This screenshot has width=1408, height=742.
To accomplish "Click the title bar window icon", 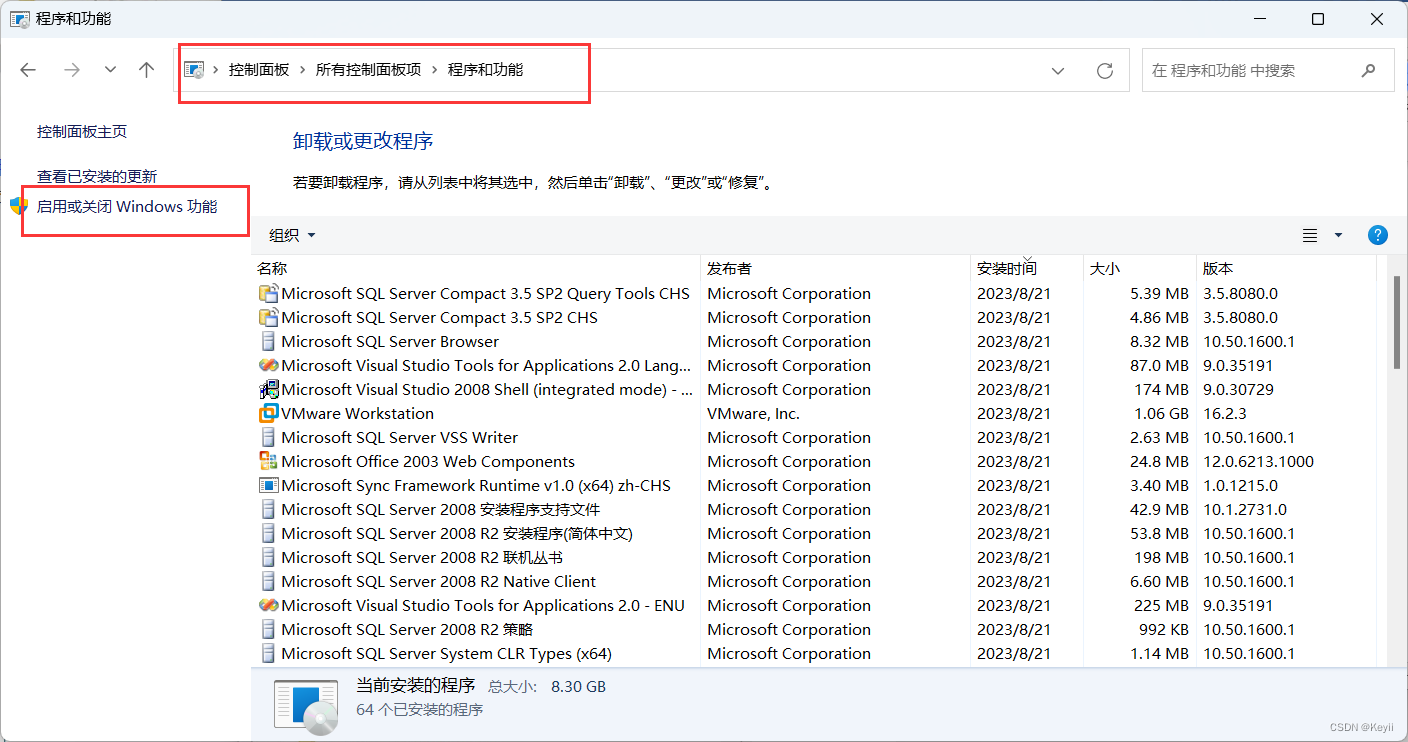I will pyautogui.click(x=19, y=19).
